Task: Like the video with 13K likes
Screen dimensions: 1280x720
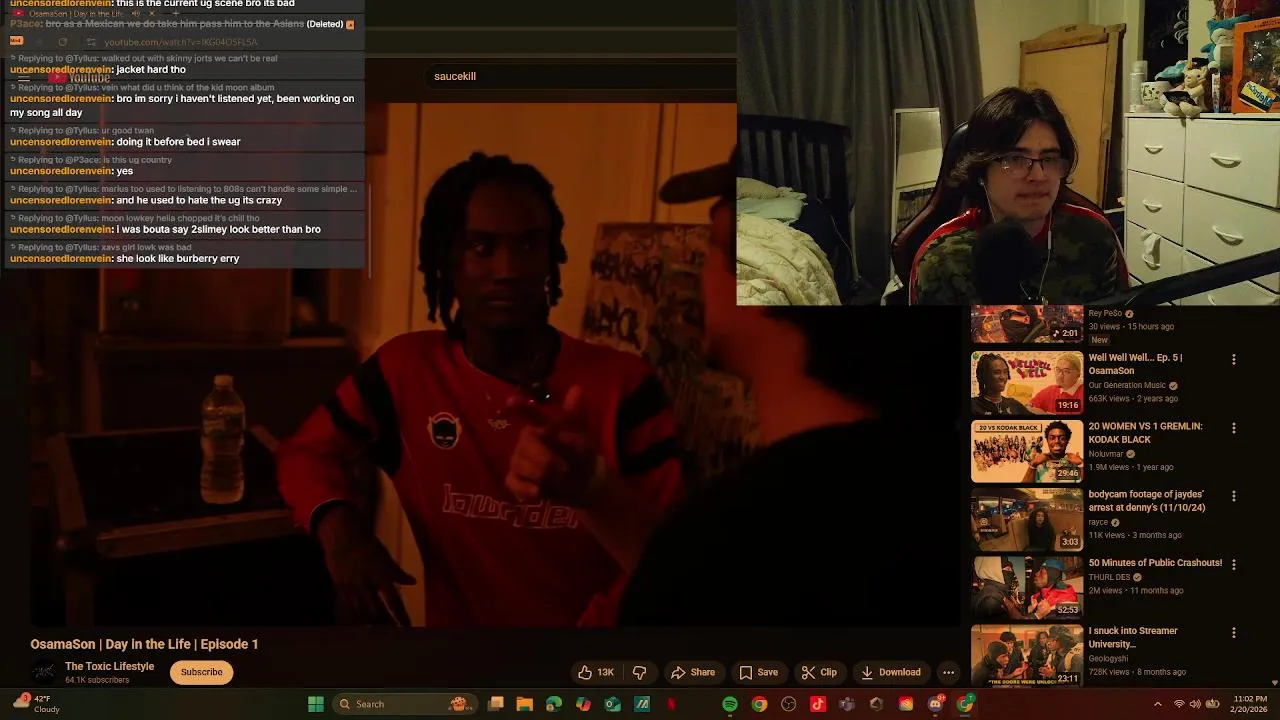Action: pyautogui.click(x=596, y=672)
